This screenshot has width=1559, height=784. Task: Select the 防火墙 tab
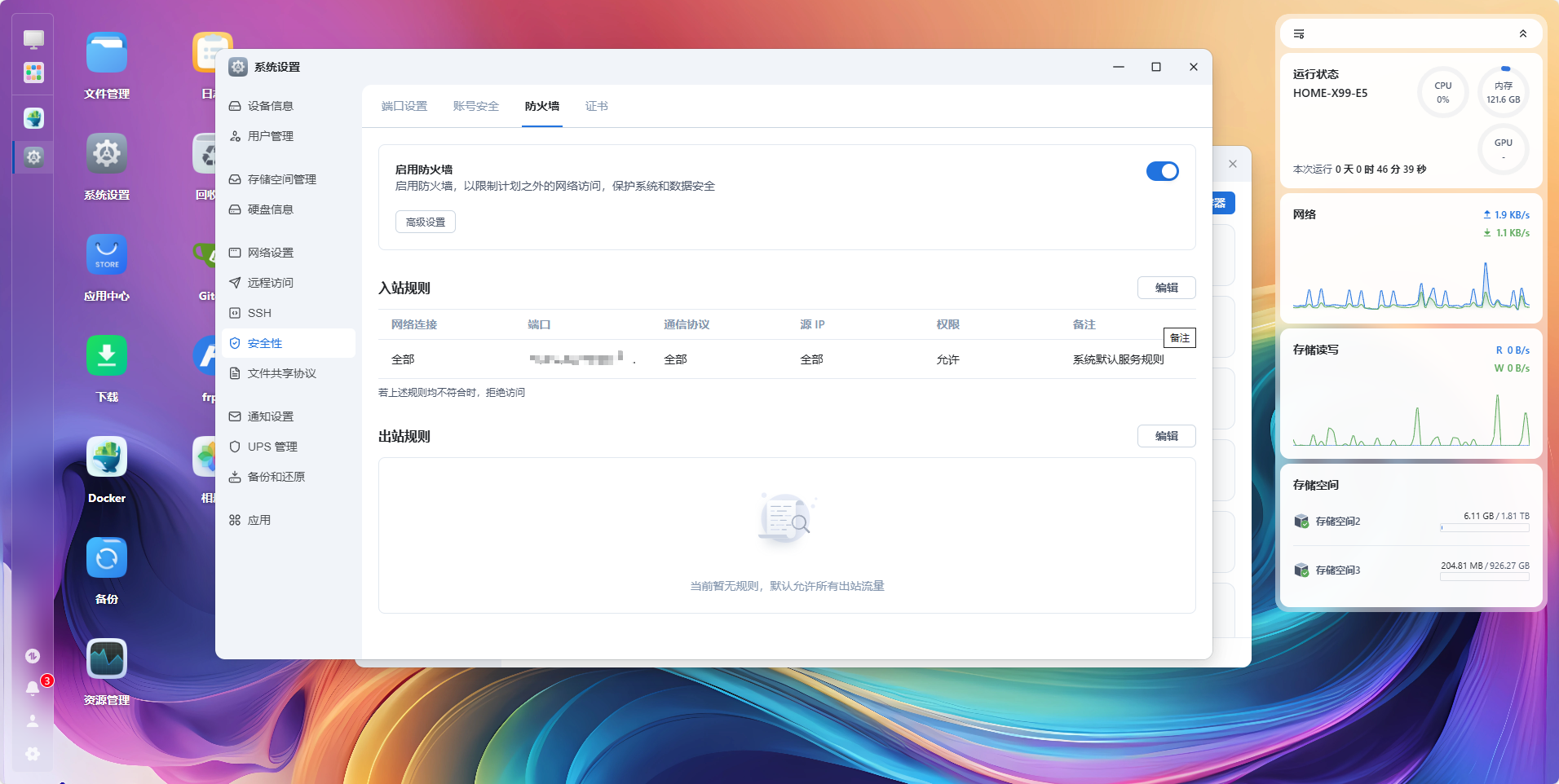[542, 106]
